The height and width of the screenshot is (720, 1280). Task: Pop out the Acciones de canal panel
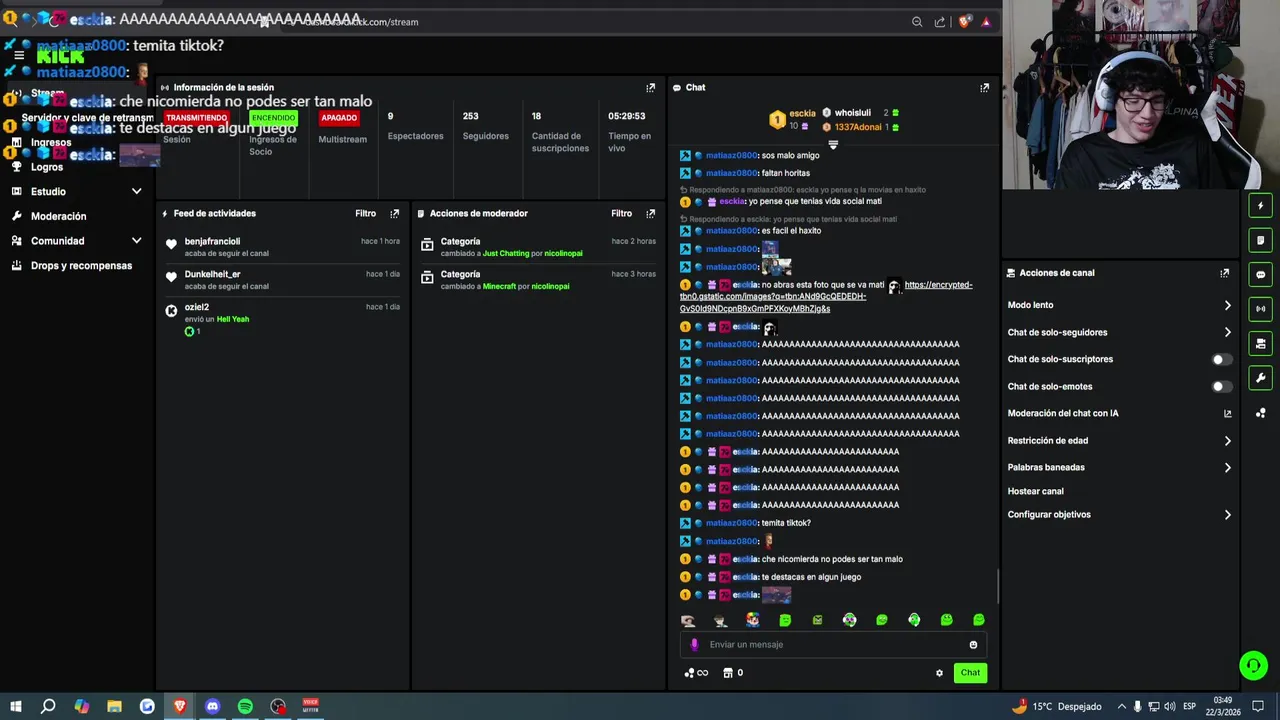[x=1224, y=273]
